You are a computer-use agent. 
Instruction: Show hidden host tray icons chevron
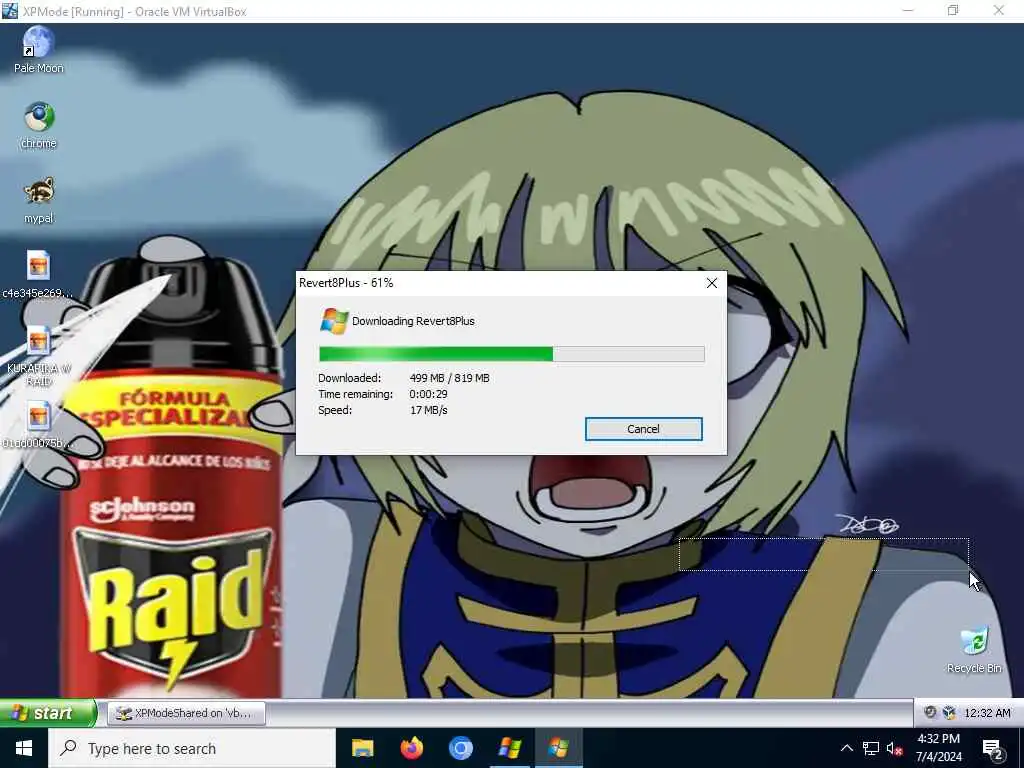[846, 748]
